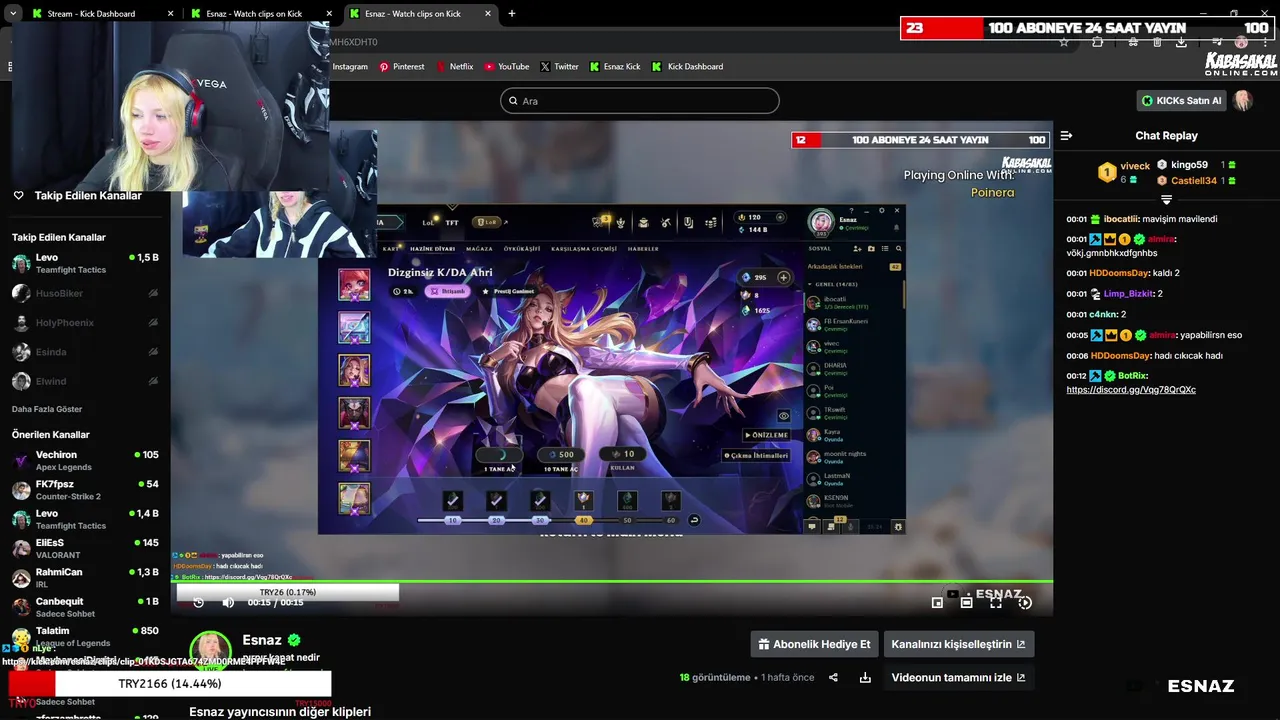
Task: Switch to TFT in LoL client
Action: (452, 222)
